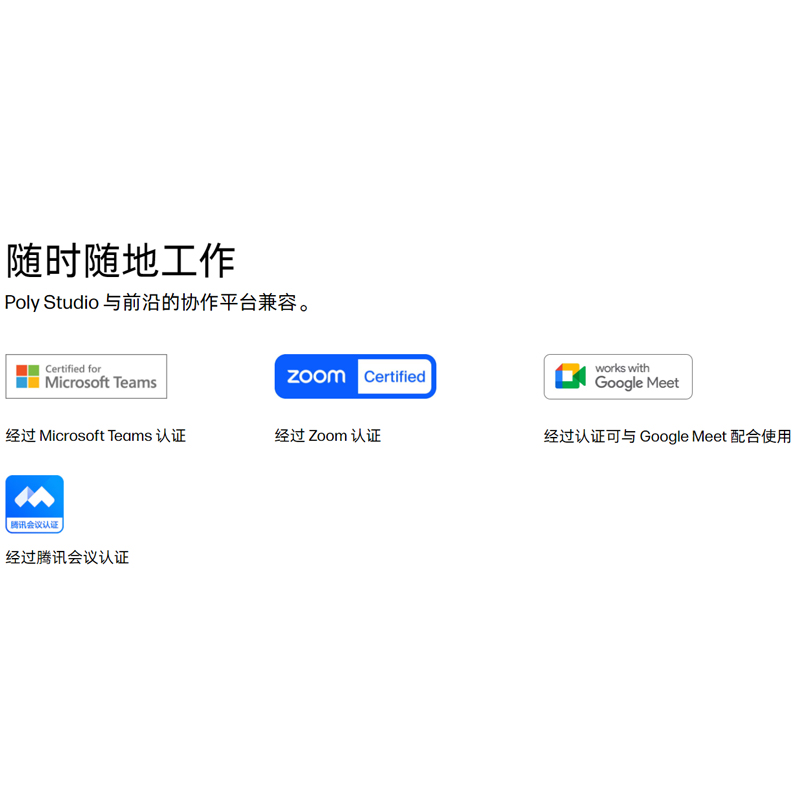Click the Tencent Meeting blue logo
The image size is (800, 800).
pyautogui.click(x=34, y=496)
